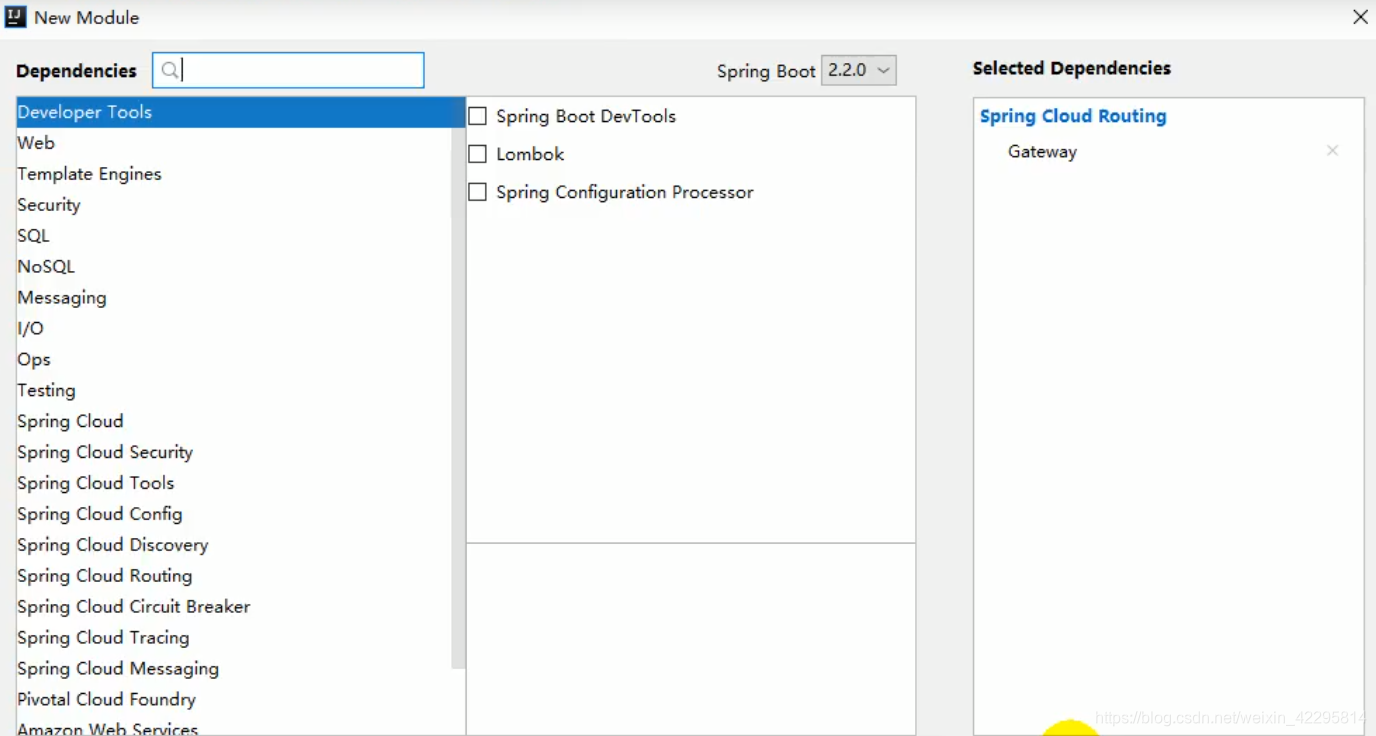Select the Spring Cloud Tools category
The image size is (1376, 736).
234,484
